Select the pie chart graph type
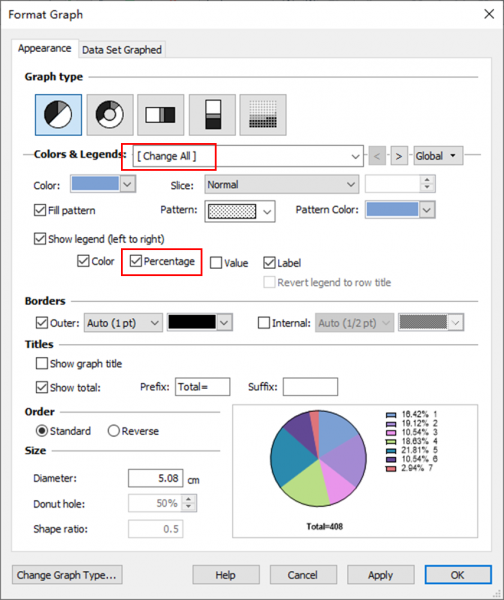The height and width of the screenshot is (600, 504). tap(58, 115)
